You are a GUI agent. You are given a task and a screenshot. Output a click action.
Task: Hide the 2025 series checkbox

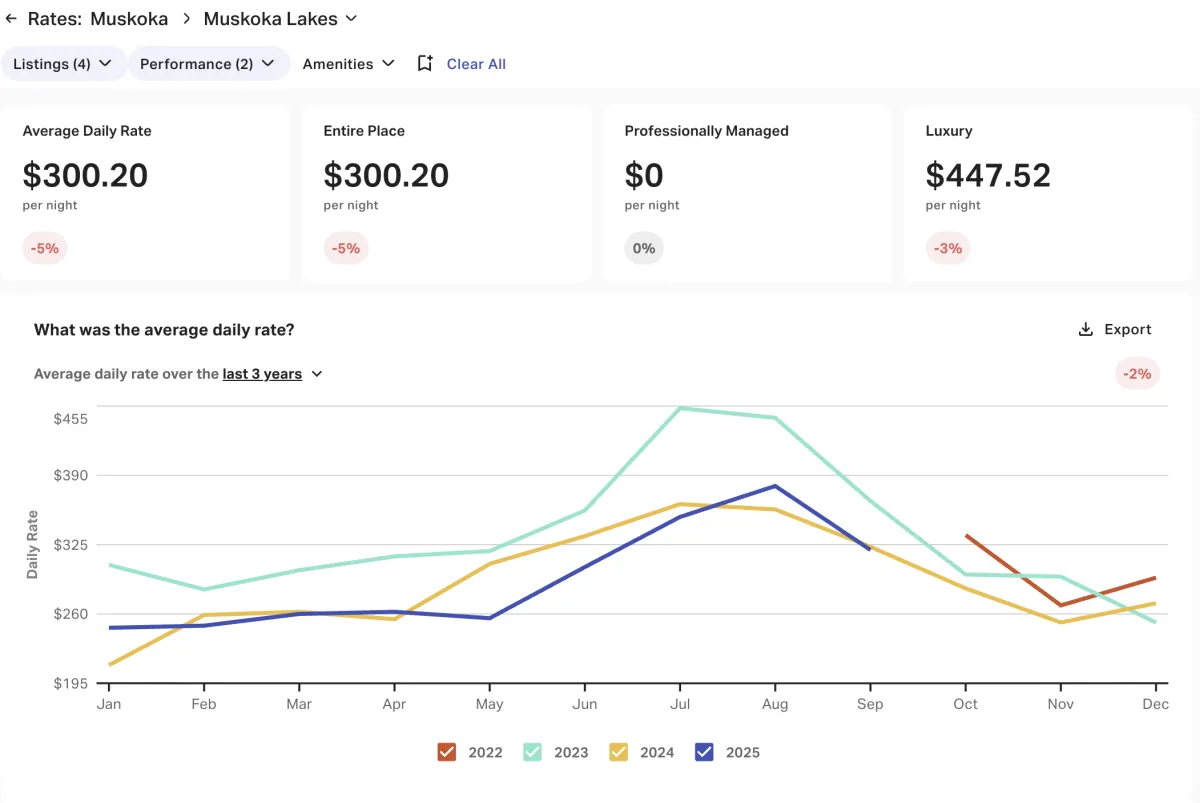(x=705, y=752)
